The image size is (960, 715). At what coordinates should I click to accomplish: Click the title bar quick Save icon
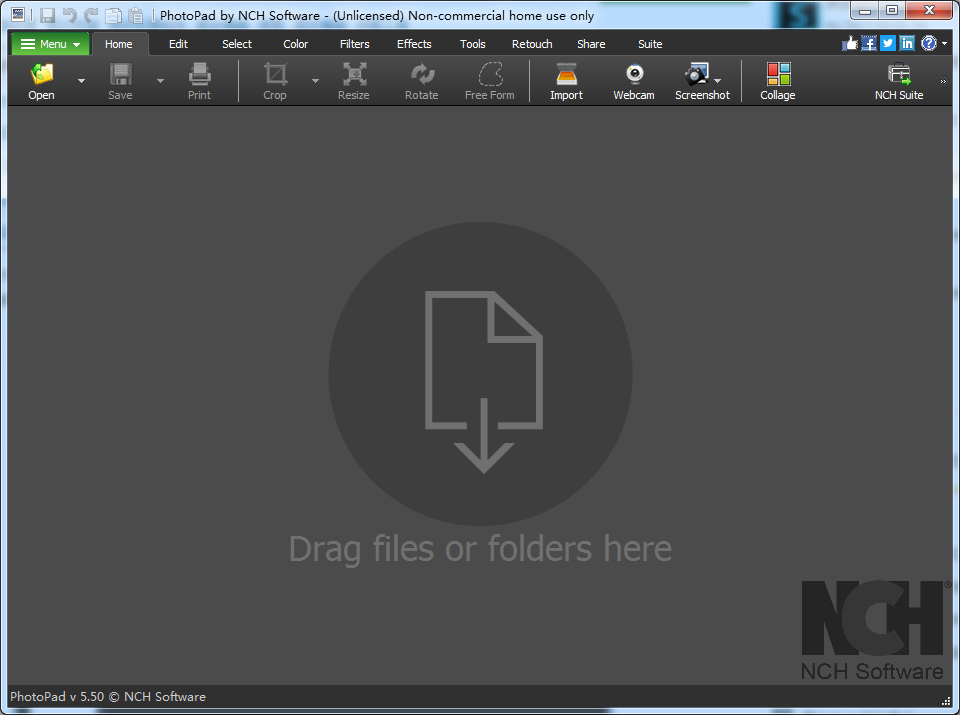47,15
